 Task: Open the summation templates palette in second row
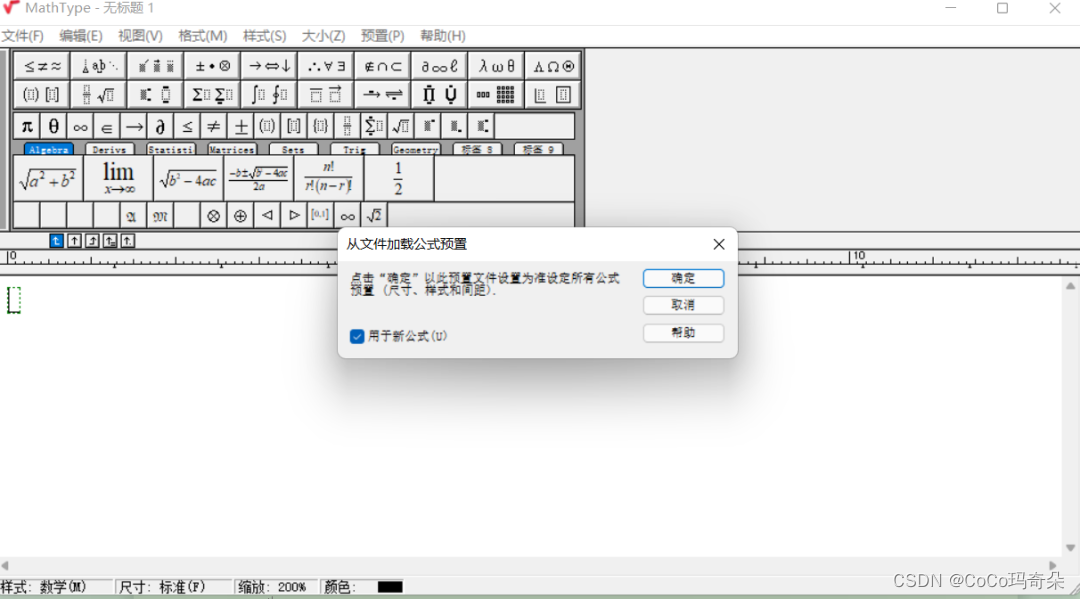212,95
